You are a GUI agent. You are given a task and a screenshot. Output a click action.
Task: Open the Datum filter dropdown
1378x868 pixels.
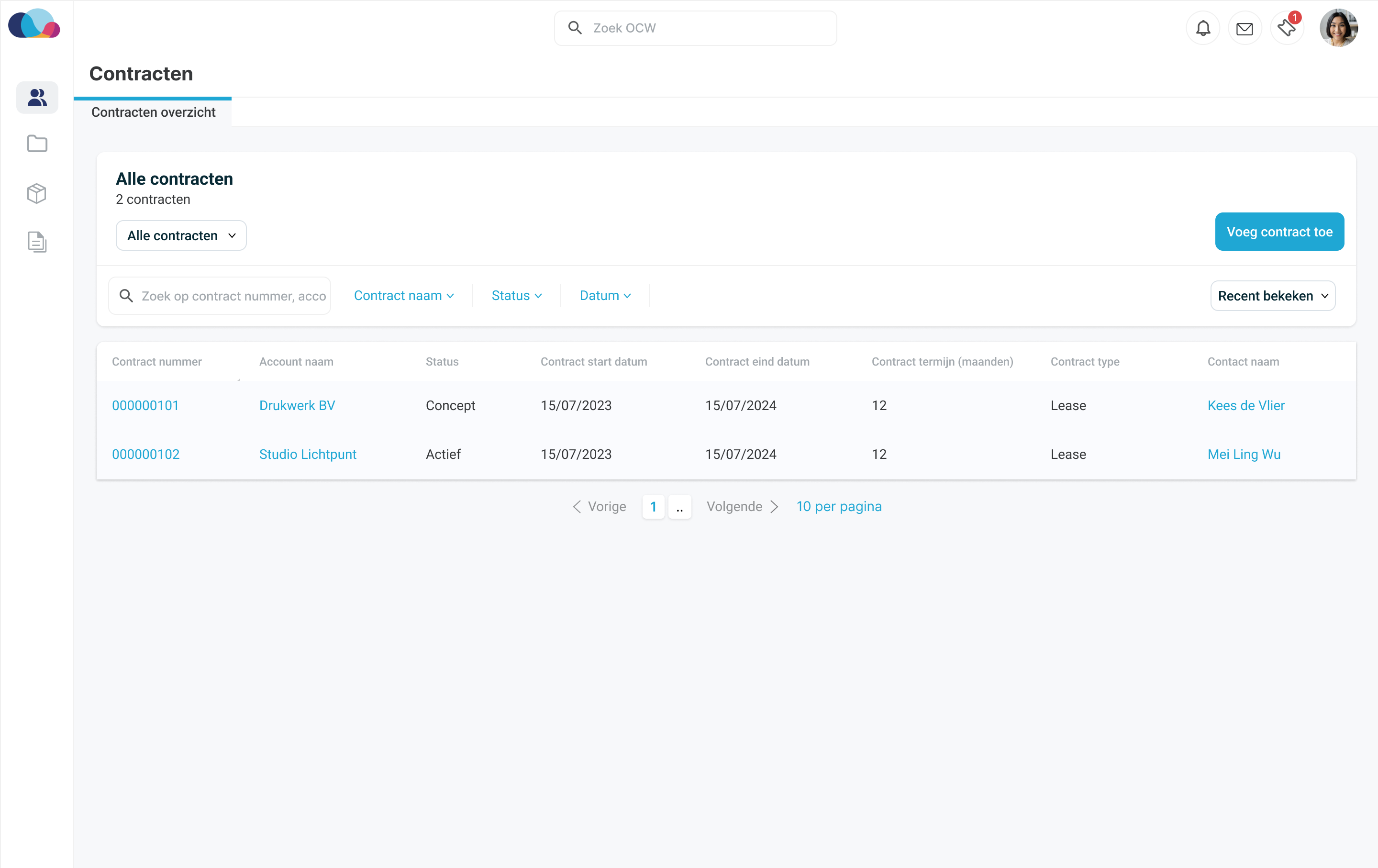pyautogui.click(x=605, y=296)
